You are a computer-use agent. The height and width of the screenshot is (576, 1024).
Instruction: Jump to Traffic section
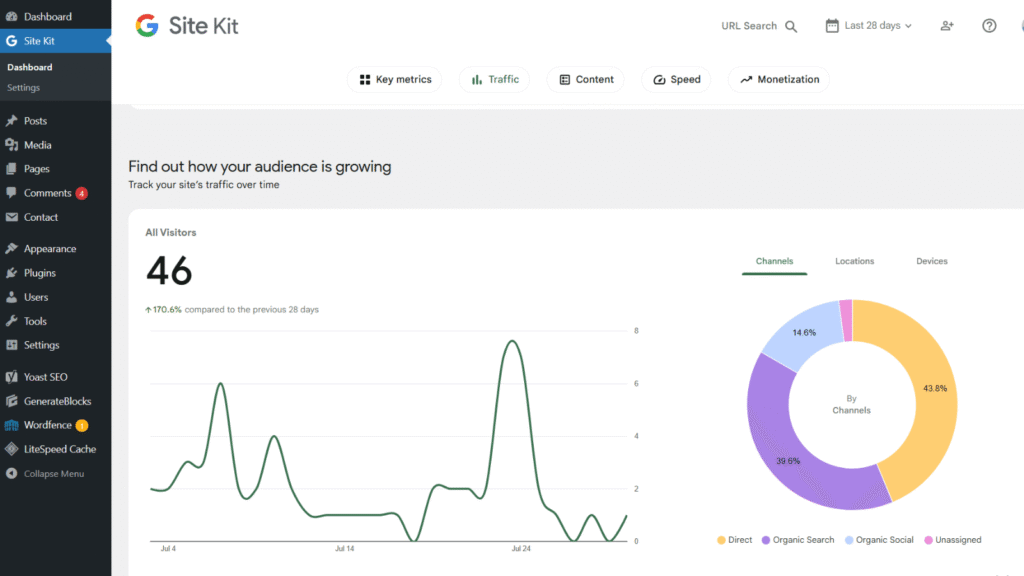point(494,80)
